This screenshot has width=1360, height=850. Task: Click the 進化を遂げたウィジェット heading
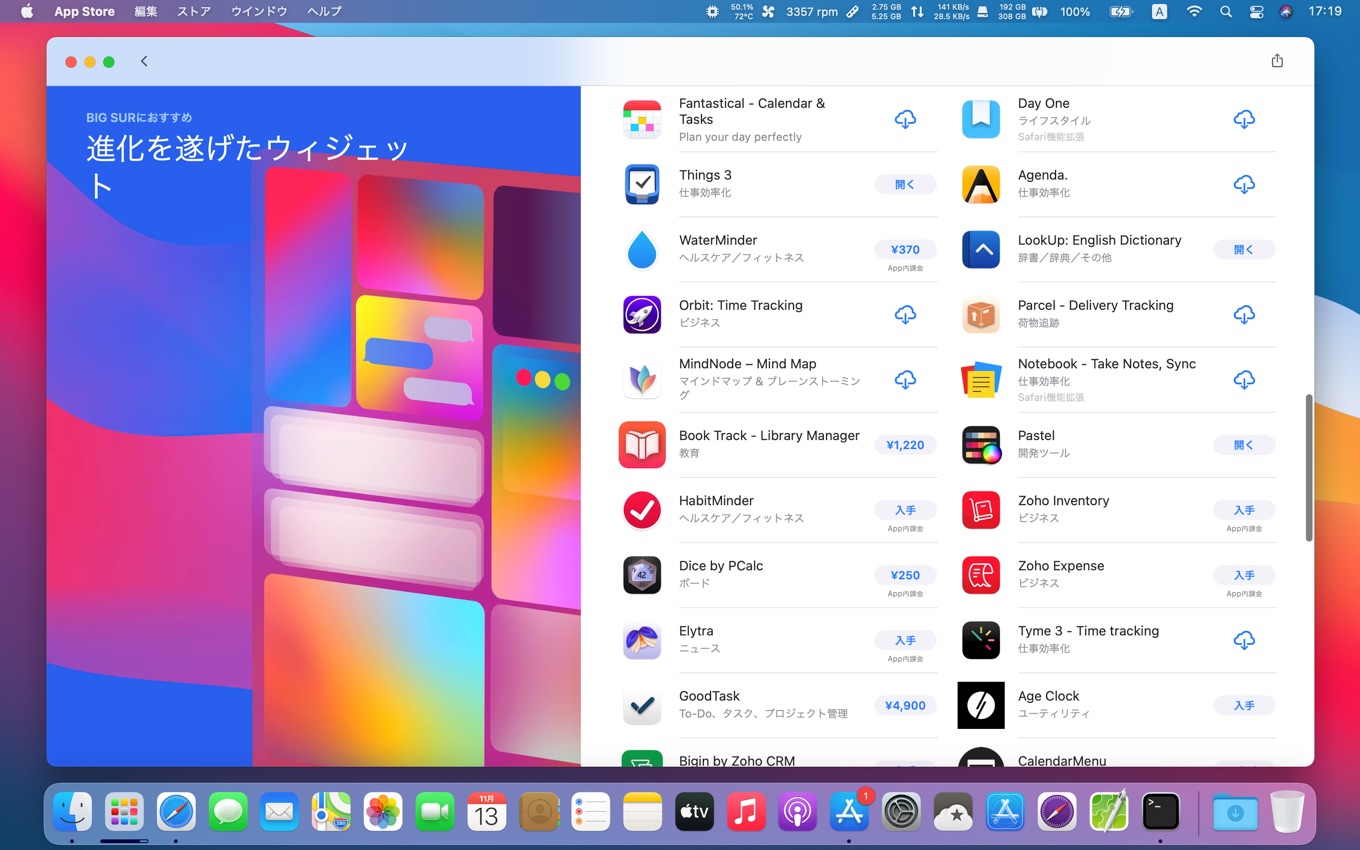(248, 166)
